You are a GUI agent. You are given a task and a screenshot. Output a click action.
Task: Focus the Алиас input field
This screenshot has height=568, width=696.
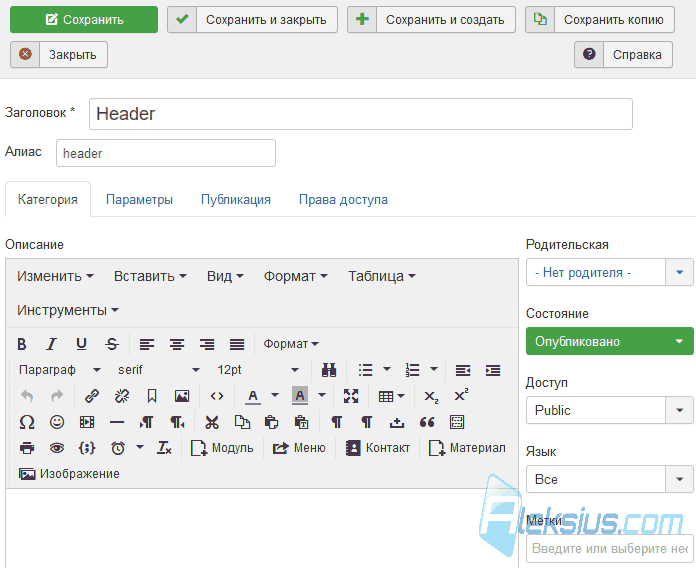166,153
